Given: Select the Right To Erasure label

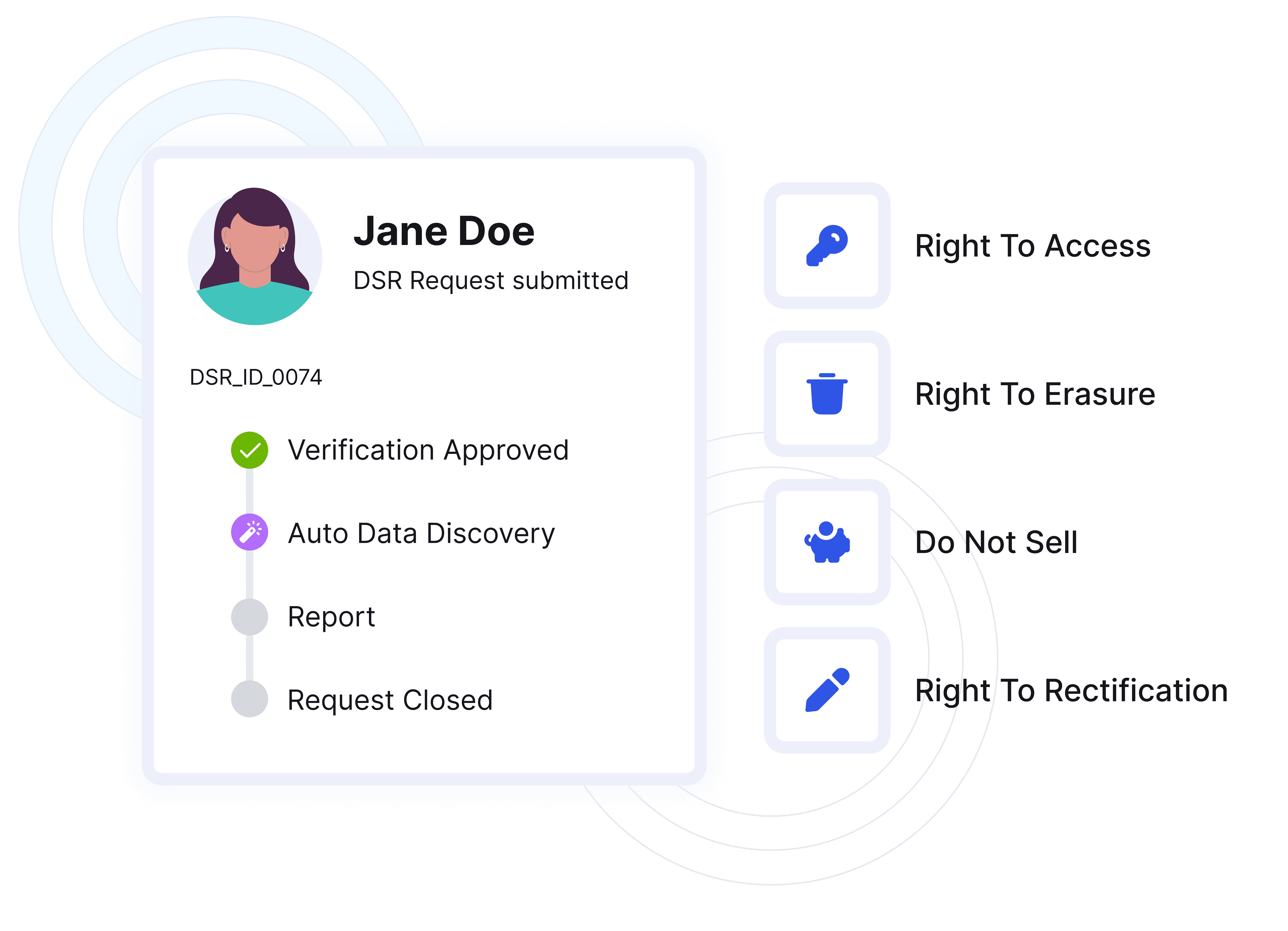Looking at the screenshot, I should (1035, 395).
